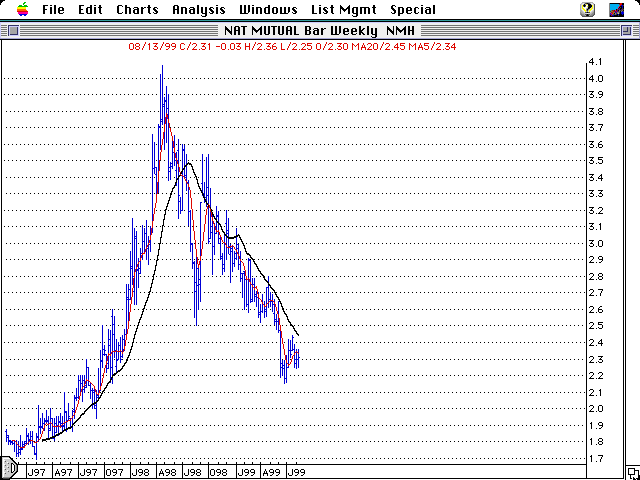The height and width of the screenshot is (480, 640).
Task: Click the NAT MUTUAL Bar Weekly title
Action: click(320, 31)
